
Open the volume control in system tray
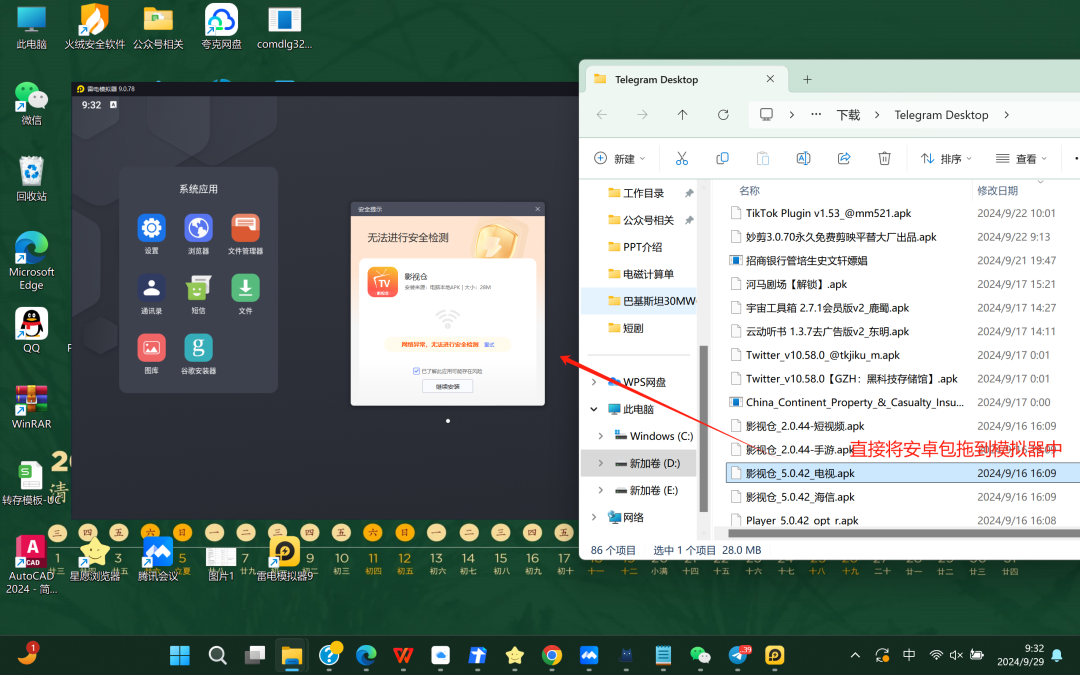pos(956,655)
